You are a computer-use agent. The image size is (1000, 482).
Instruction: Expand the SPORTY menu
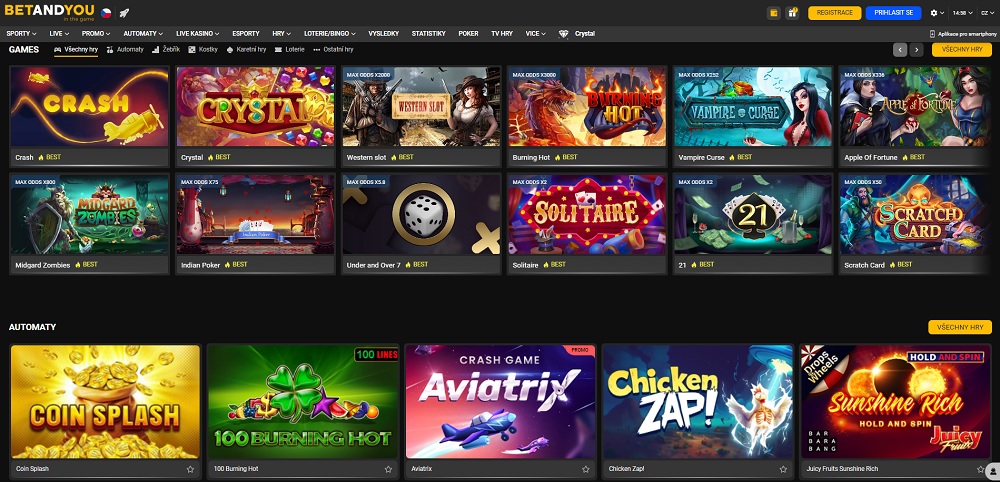[x=21, y=34]
